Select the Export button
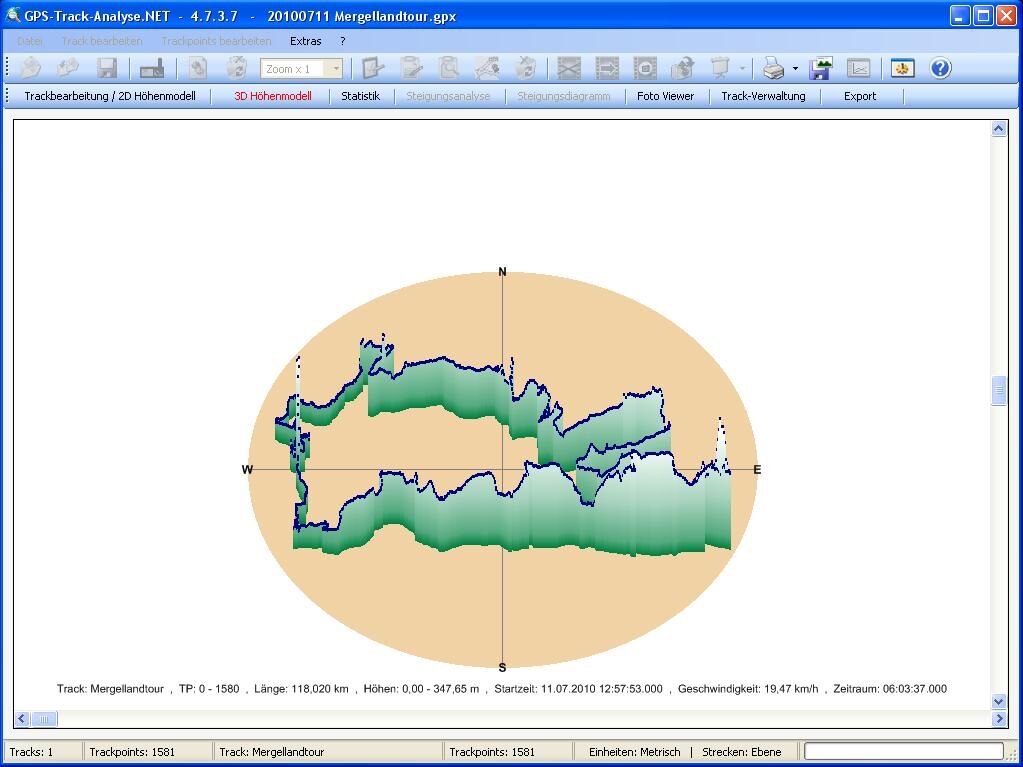The width and height of the screenshot is (1023, 767). coord(859,96)
